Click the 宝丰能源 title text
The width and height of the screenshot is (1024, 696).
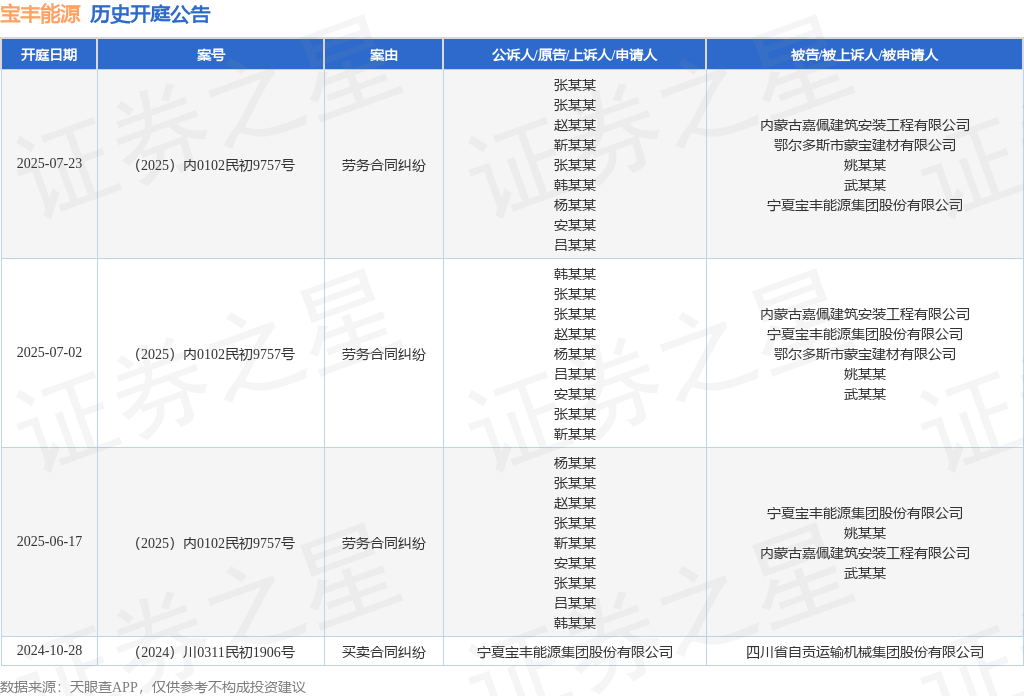click(40, 14)
